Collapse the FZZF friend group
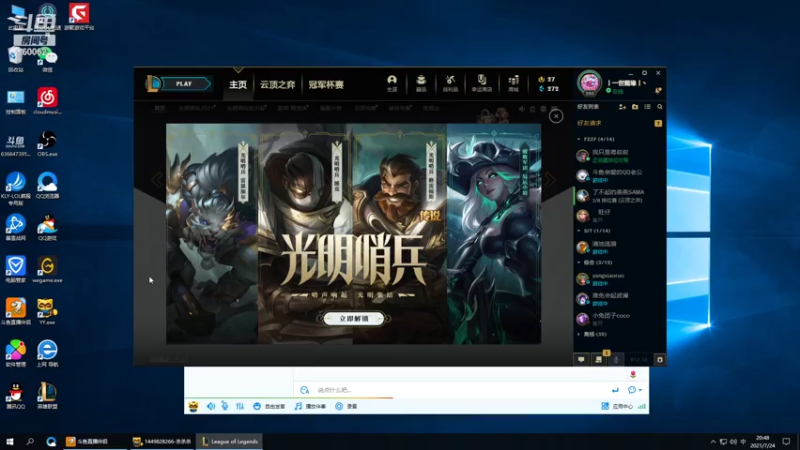 (x=596, y=139)
